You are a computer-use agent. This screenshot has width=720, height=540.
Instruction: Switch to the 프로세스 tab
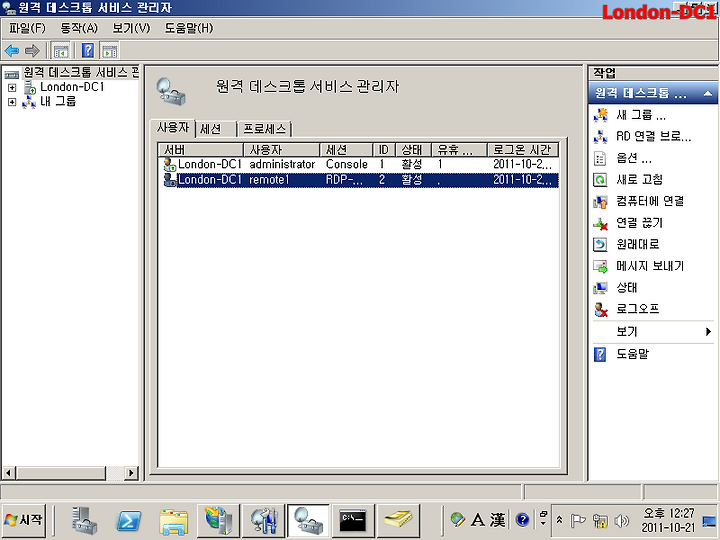[x=264, y=129]
